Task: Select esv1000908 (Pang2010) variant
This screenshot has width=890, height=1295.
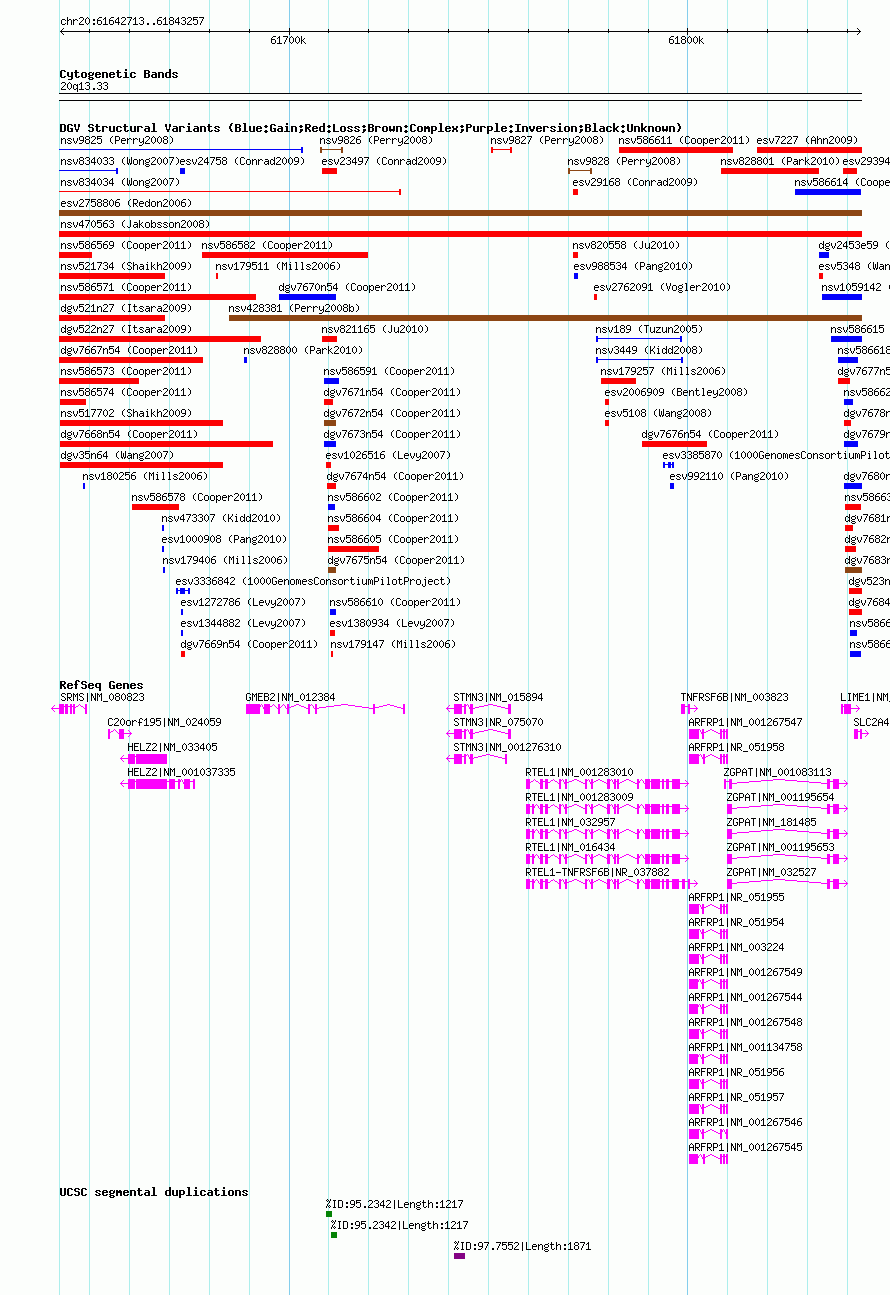Action: [x=163, y=549]
